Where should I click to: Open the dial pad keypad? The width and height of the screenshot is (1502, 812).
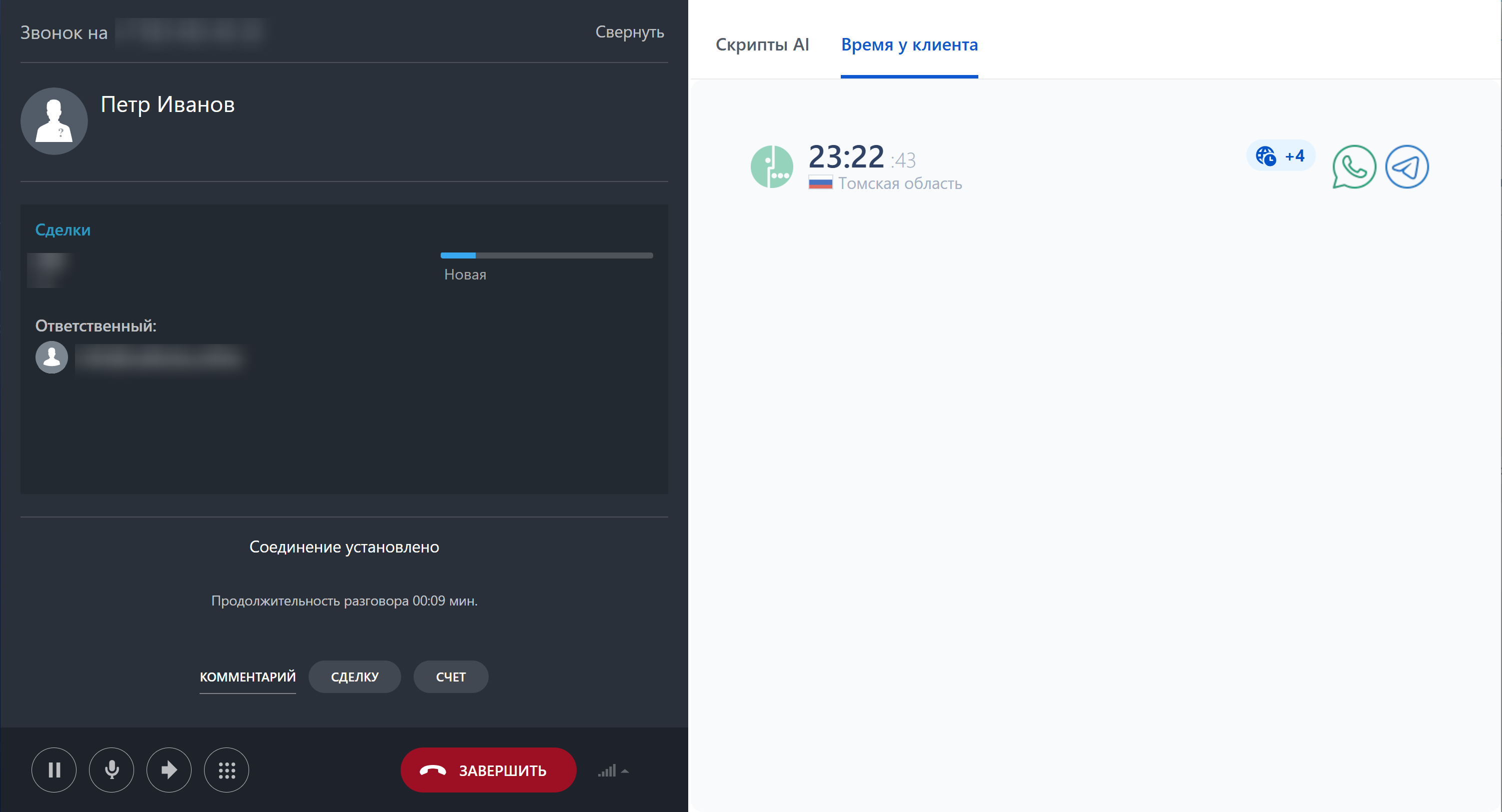point(226,770)
